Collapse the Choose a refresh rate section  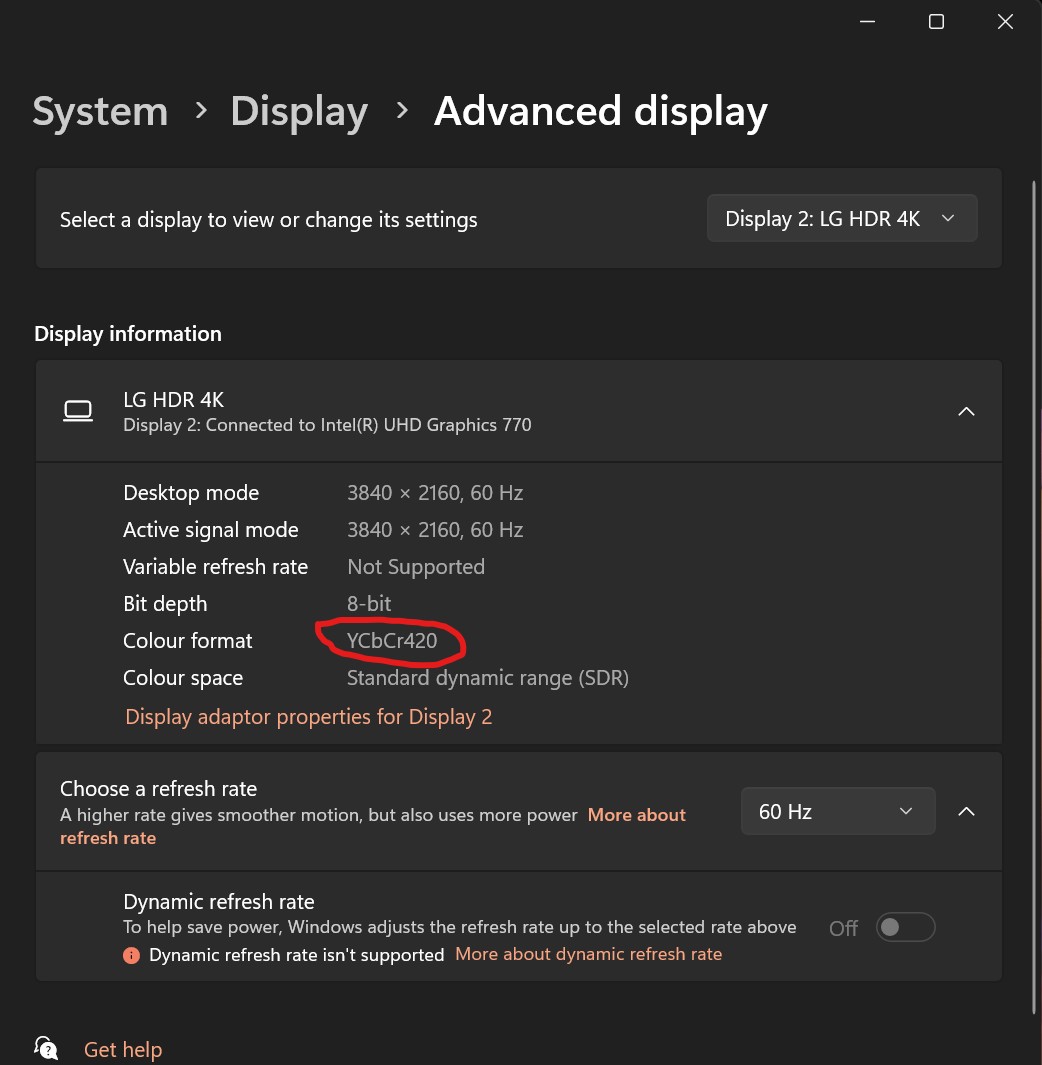point(966,811)
